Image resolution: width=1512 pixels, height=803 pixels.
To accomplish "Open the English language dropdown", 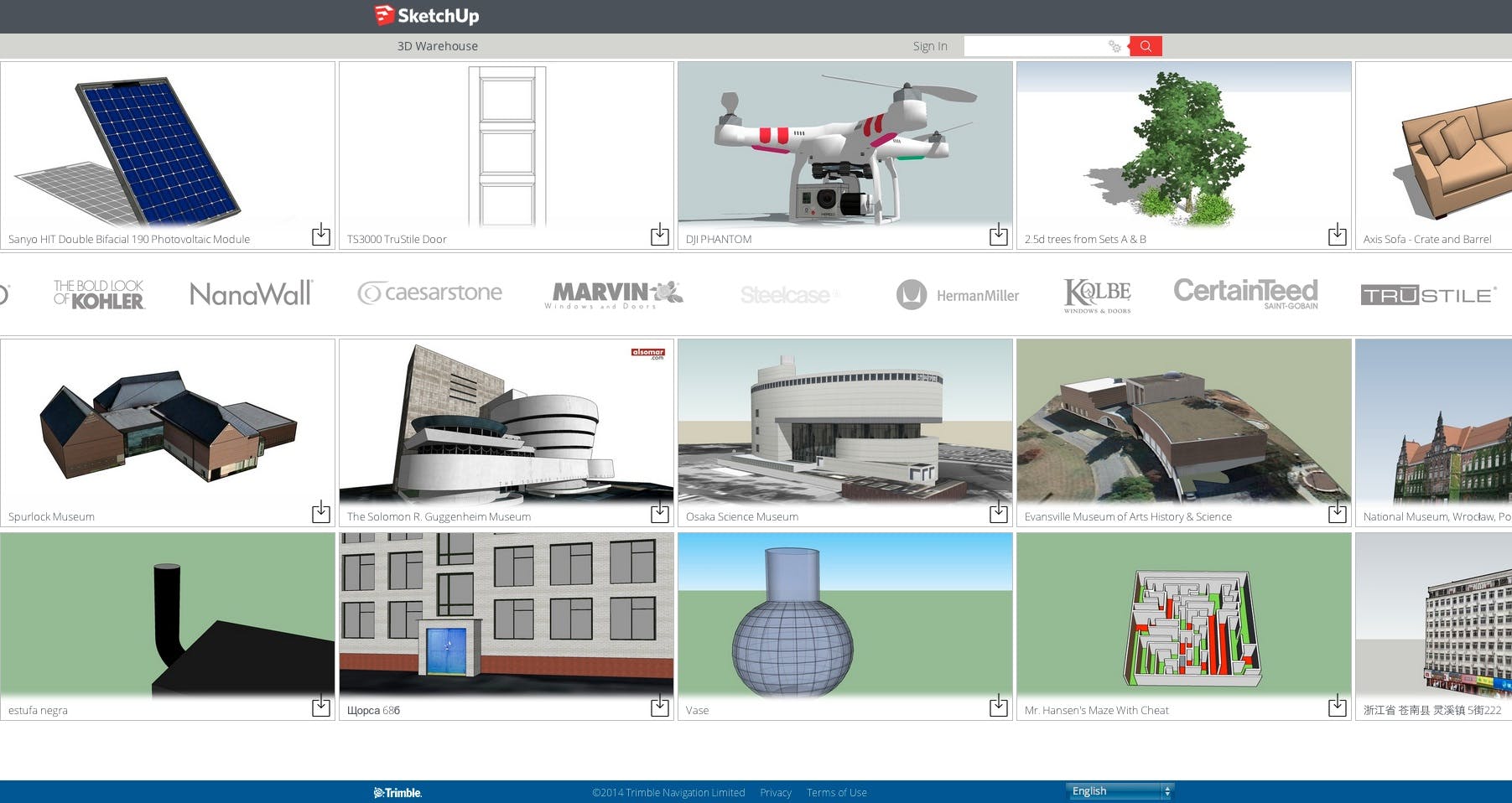I will point(1119,790).
